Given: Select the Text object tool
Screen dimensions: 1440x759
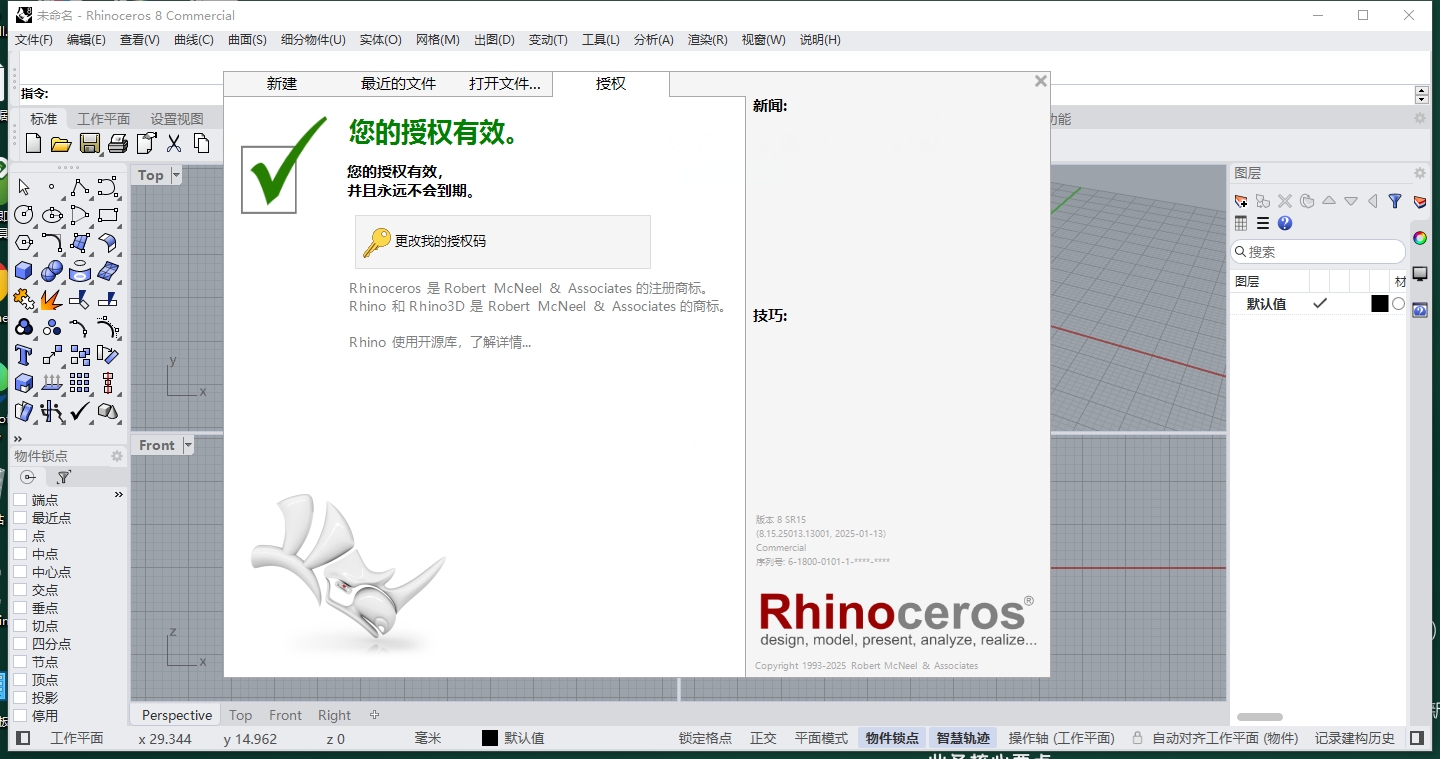Looking at the screenshot, I should pos(24,355).
